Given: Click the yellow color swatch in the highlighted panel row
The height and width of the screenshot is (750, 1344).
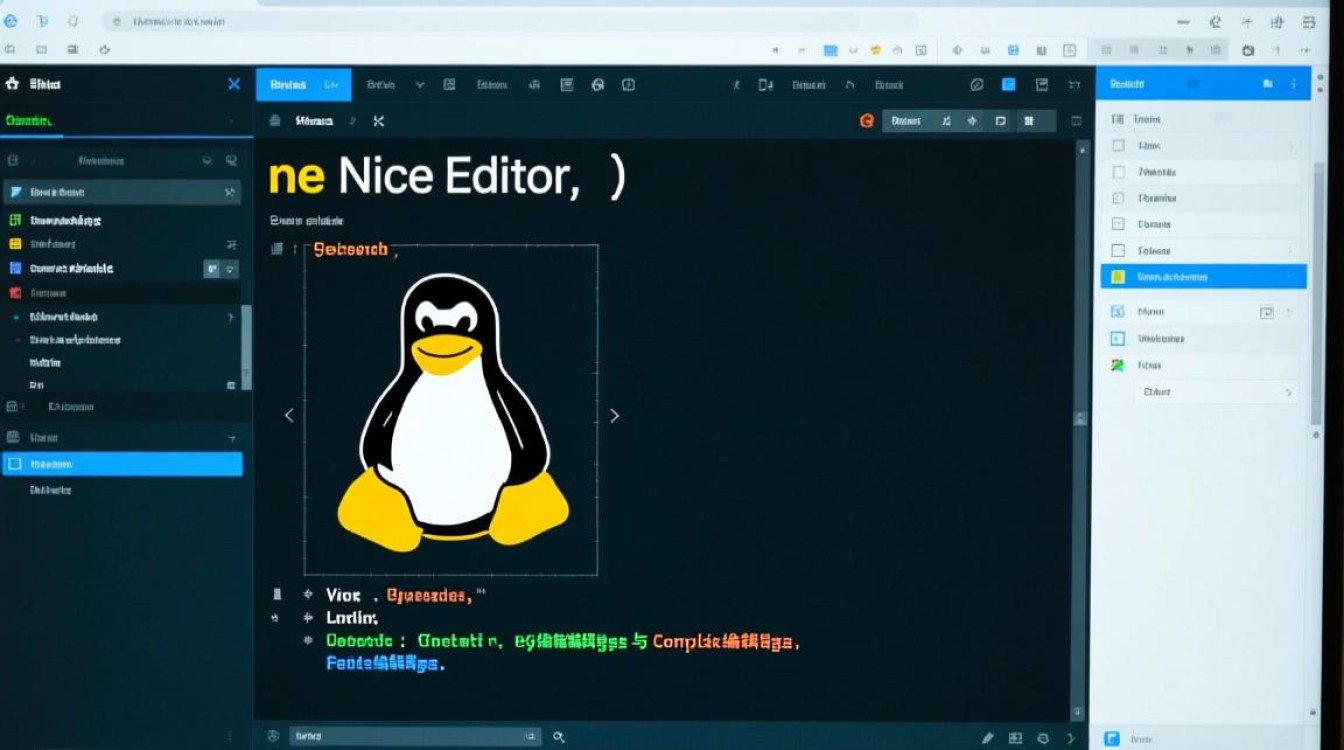Looking at the screenshot, I should 1118,277.
